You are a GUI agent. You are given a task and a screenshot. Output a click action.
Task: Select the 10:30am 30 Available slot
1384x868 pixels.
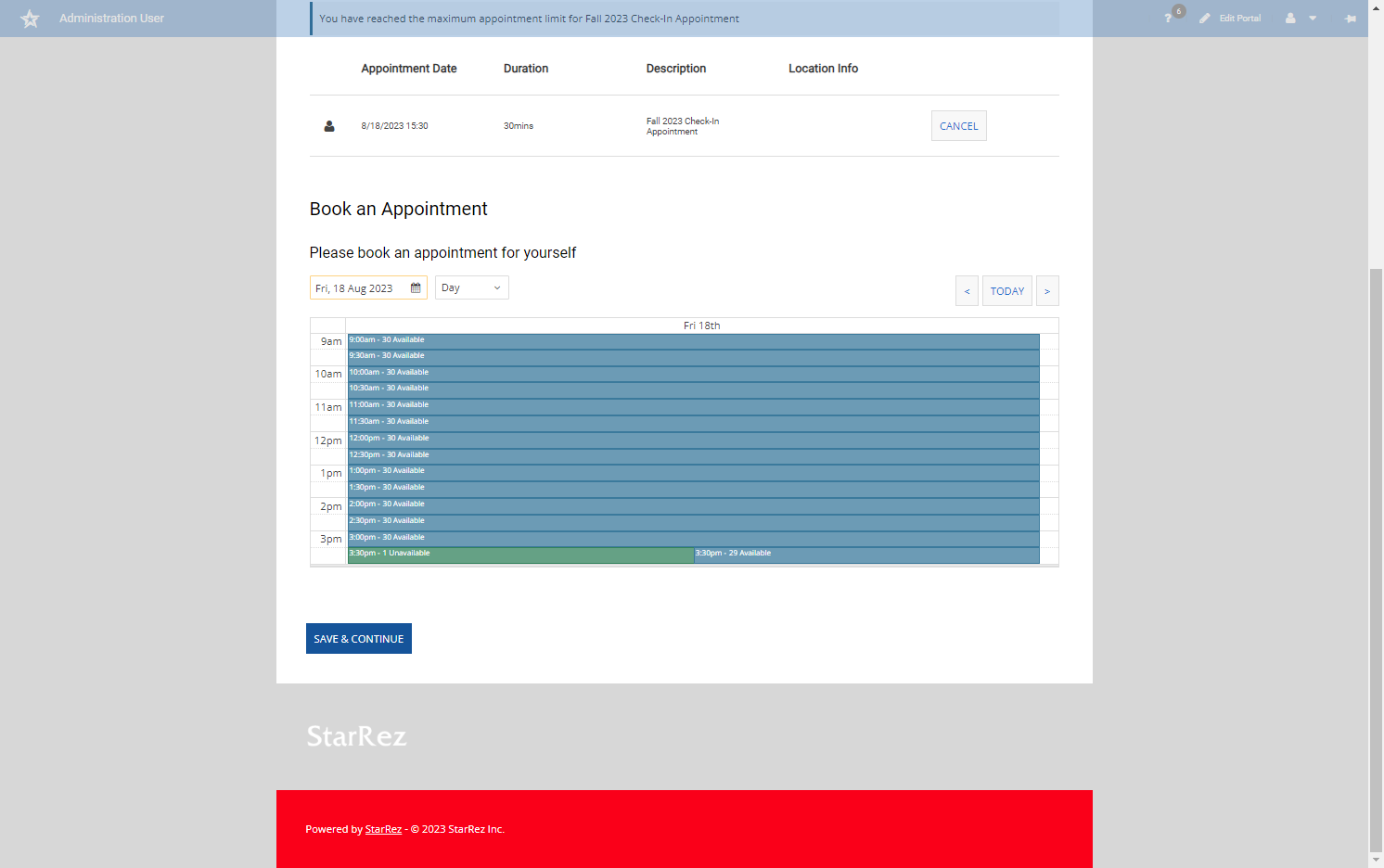(694, 390)
